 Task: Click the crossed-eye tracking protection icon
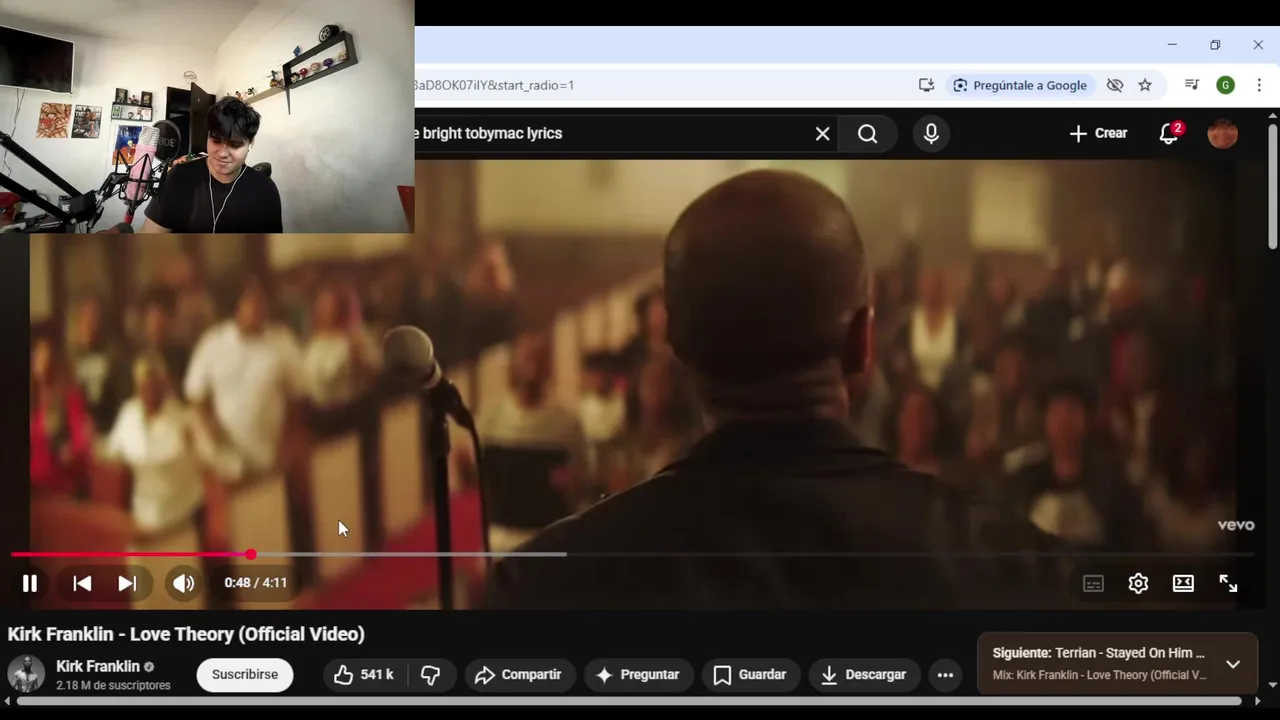point(1115,85)
